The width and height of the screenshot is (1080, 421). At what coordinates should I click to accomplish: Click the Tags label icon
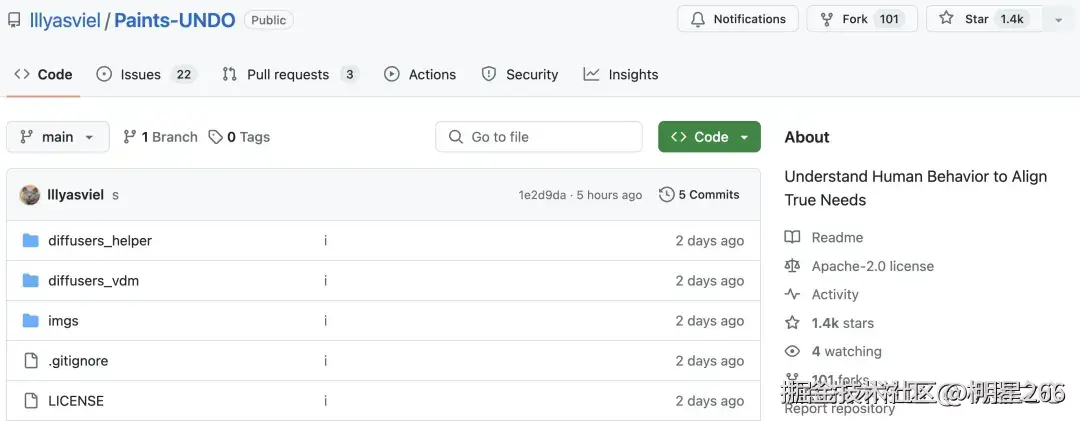pos(215,137)
